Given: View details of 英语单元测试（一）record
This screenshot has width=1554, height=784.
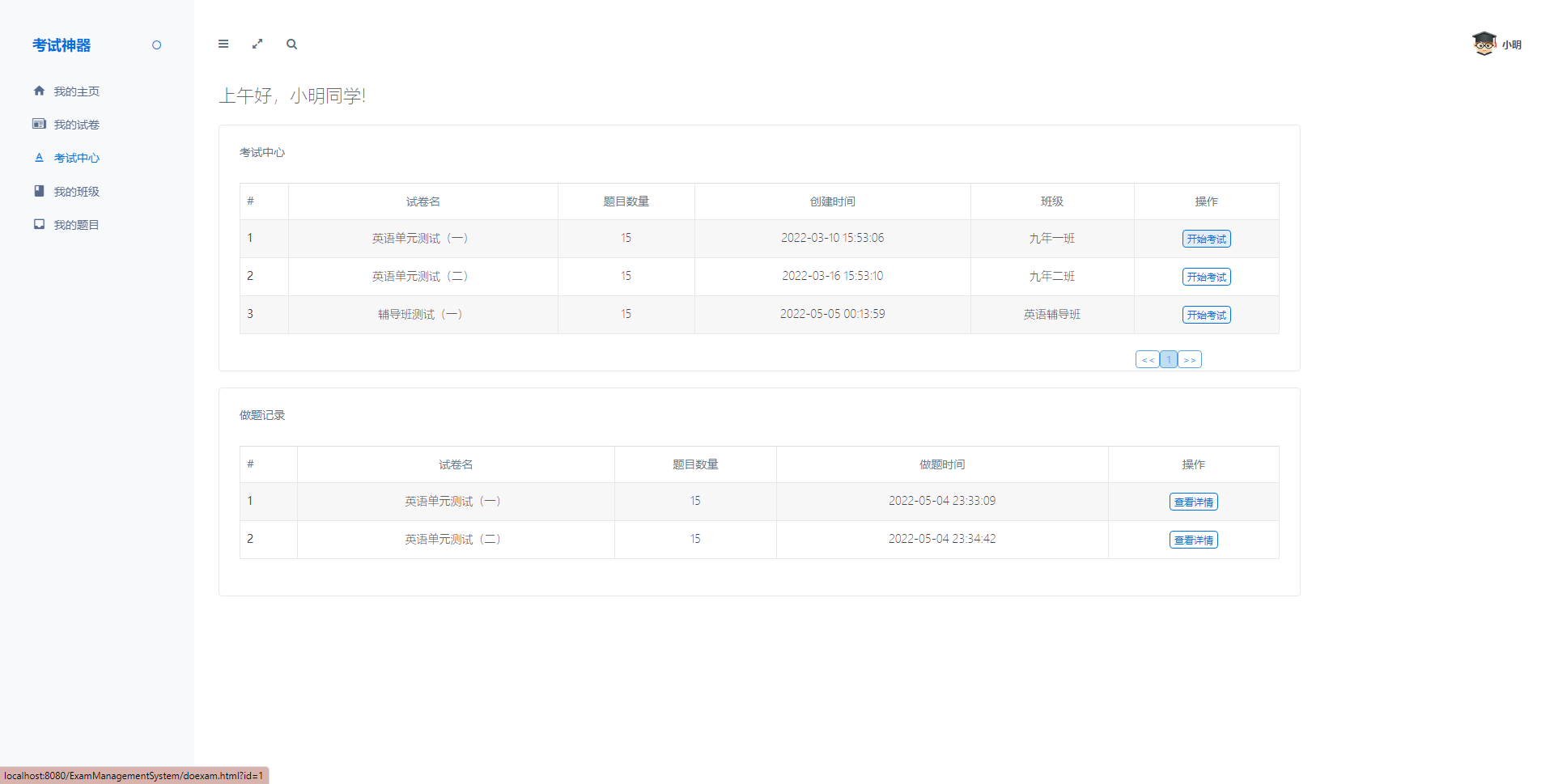Looking at the screenshot, I should tap(1193, 502).
